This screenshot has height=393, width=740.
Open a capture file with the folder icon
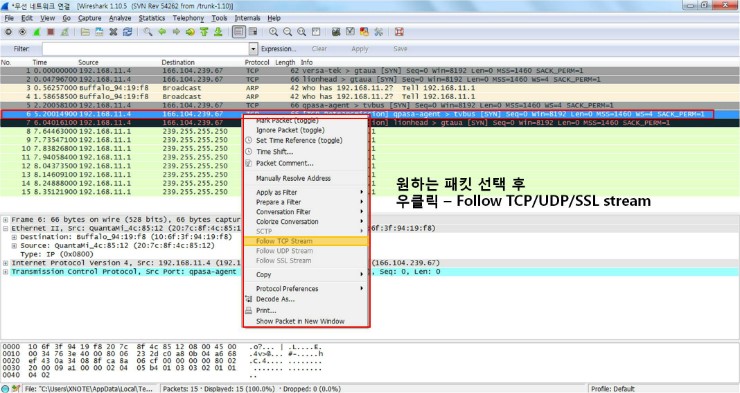85,32
